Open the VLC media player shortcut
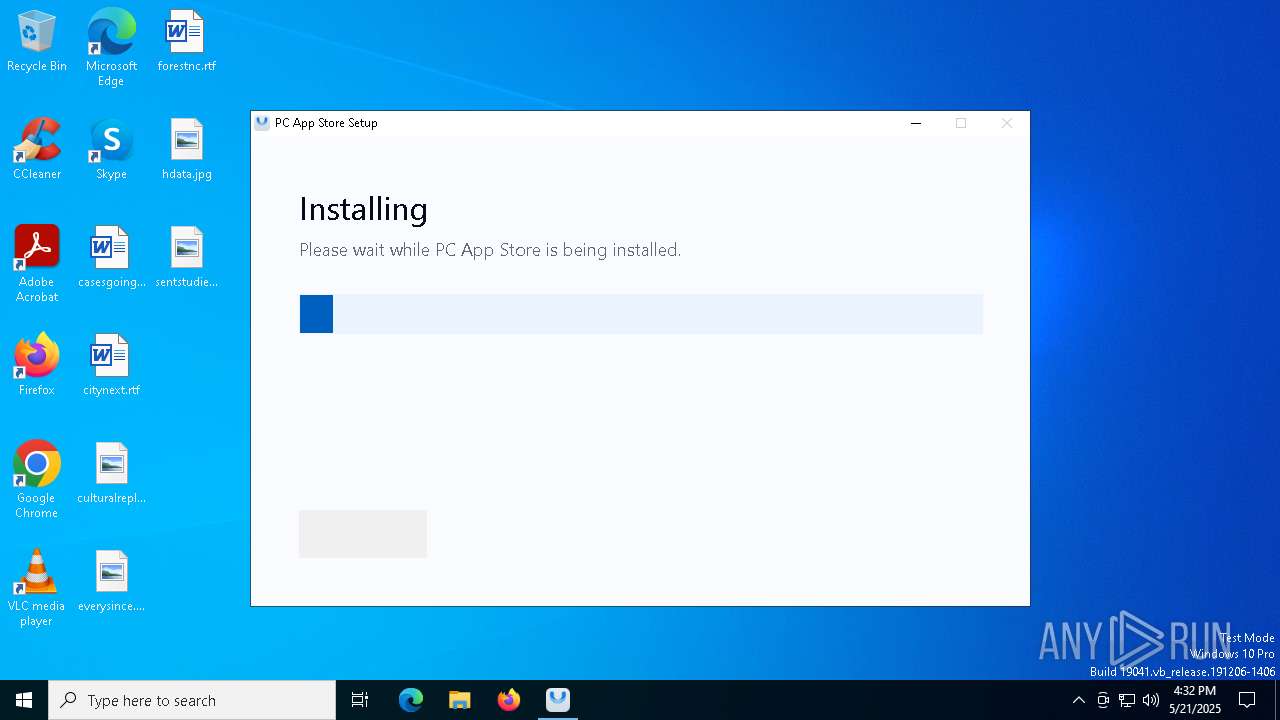Viewport: 1280px width, 720px height. tap(37, 588)
